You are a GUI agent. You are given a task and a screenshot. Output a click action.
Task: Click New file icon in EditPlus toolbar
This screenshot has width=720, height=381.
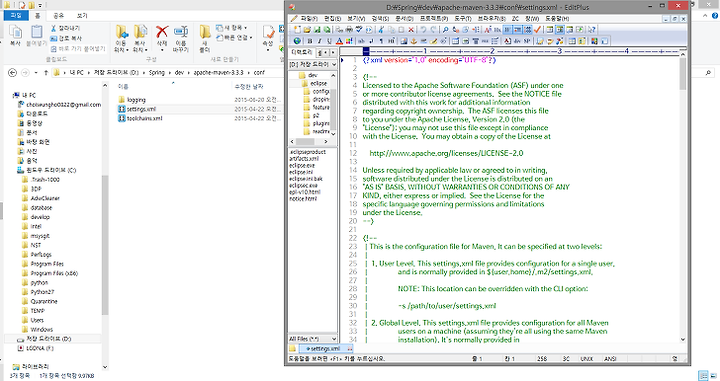pos(297,29)
